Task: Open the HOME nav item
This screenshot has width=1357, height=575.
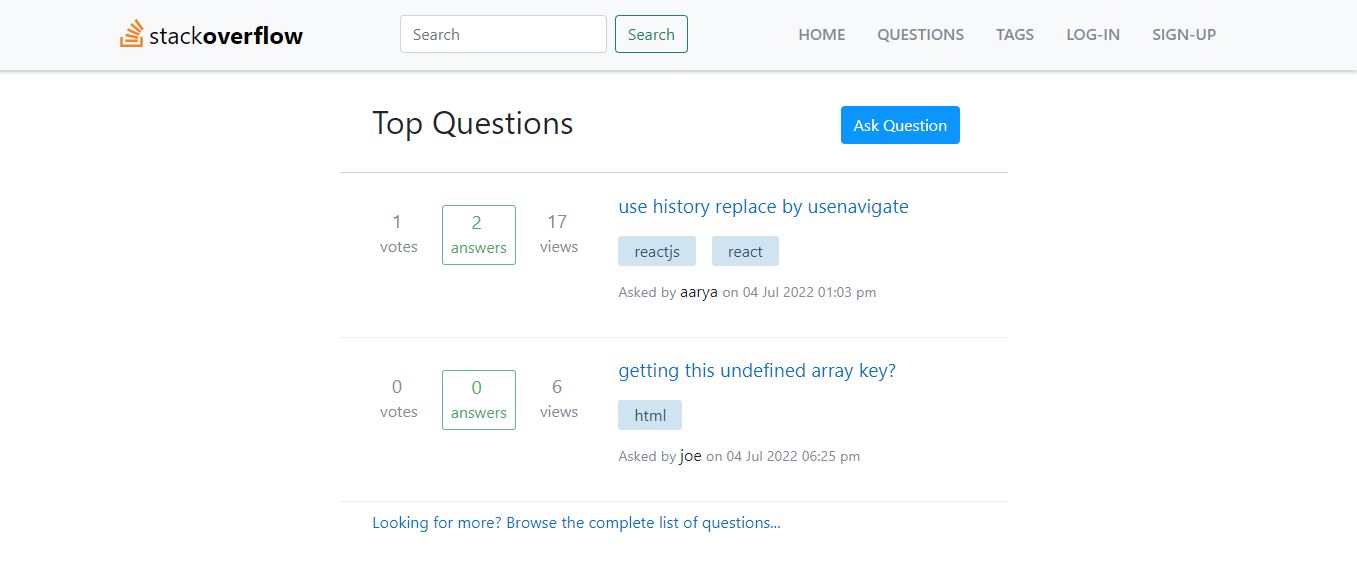Action: 822,34
